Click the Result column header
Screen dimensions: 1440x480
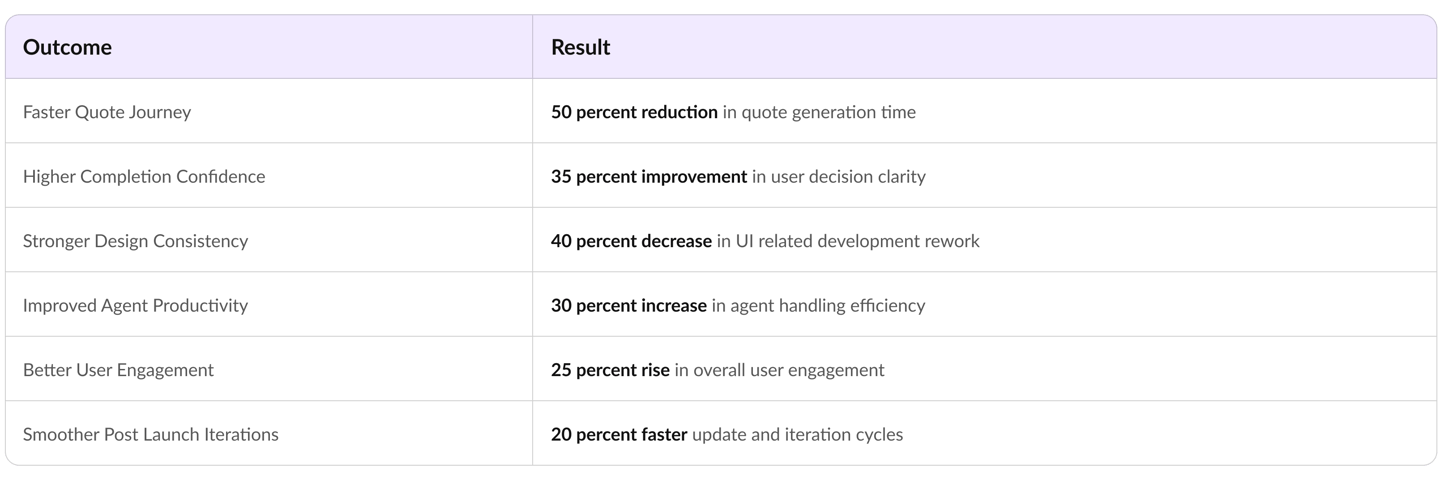pos(580,47)
